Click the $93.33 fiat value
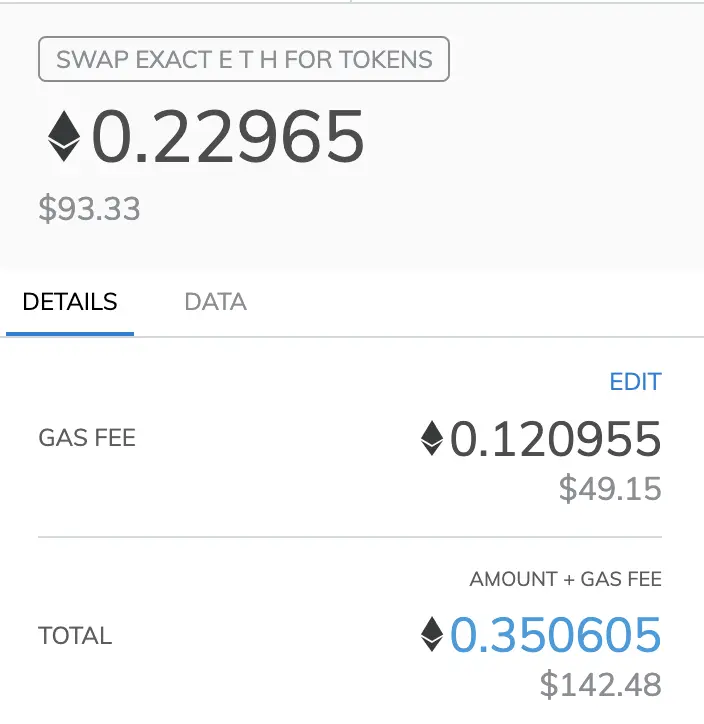 click(x=89, y=209)
